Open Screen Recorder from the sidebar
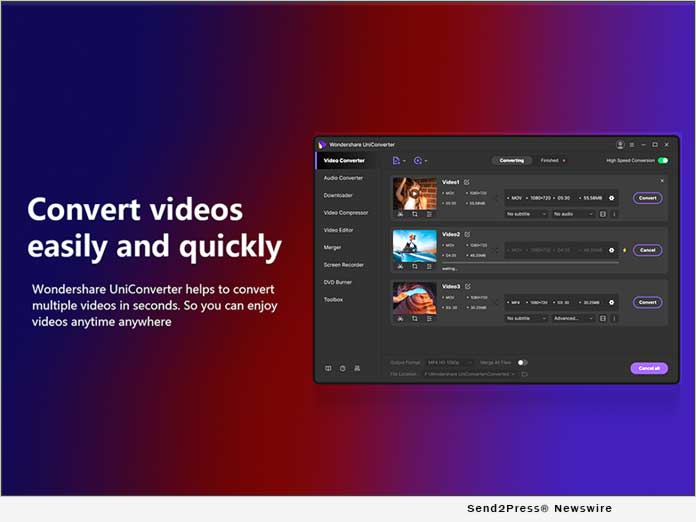 [x=344, y=265]
